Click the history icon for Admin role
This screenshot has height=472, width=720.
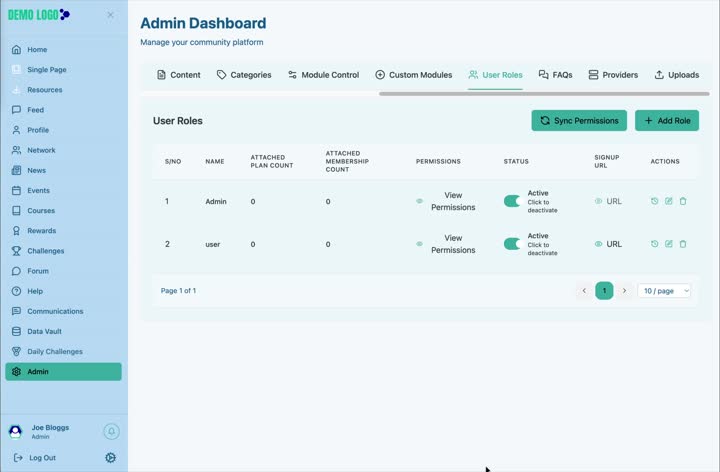655,201
